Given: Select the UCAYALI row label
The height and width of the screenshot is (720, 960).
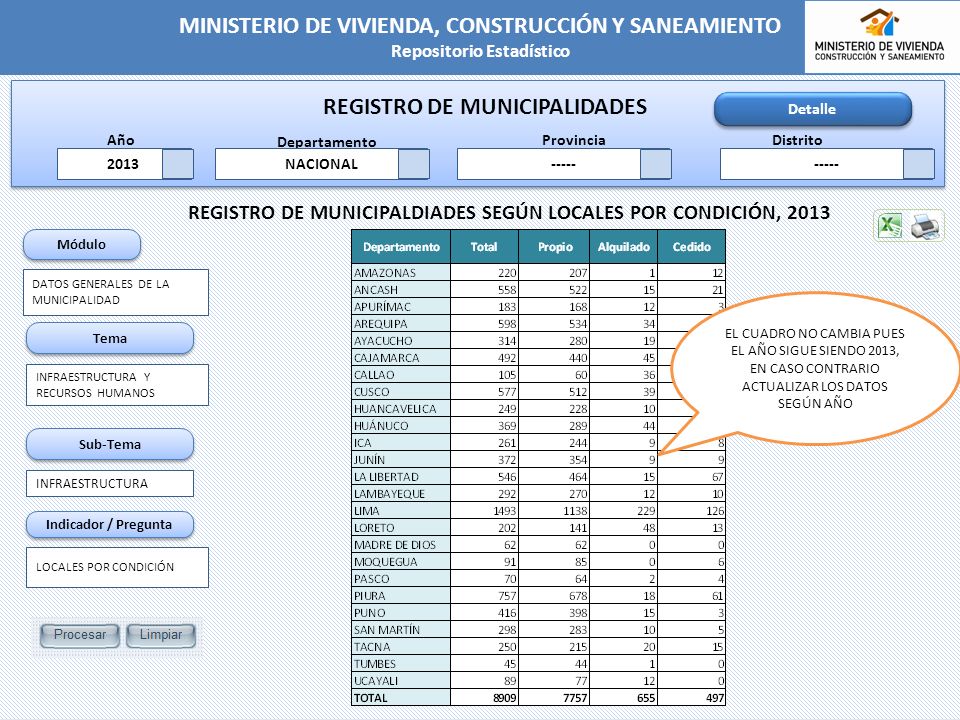Looking at the screenshot, I should coord(401,681).
